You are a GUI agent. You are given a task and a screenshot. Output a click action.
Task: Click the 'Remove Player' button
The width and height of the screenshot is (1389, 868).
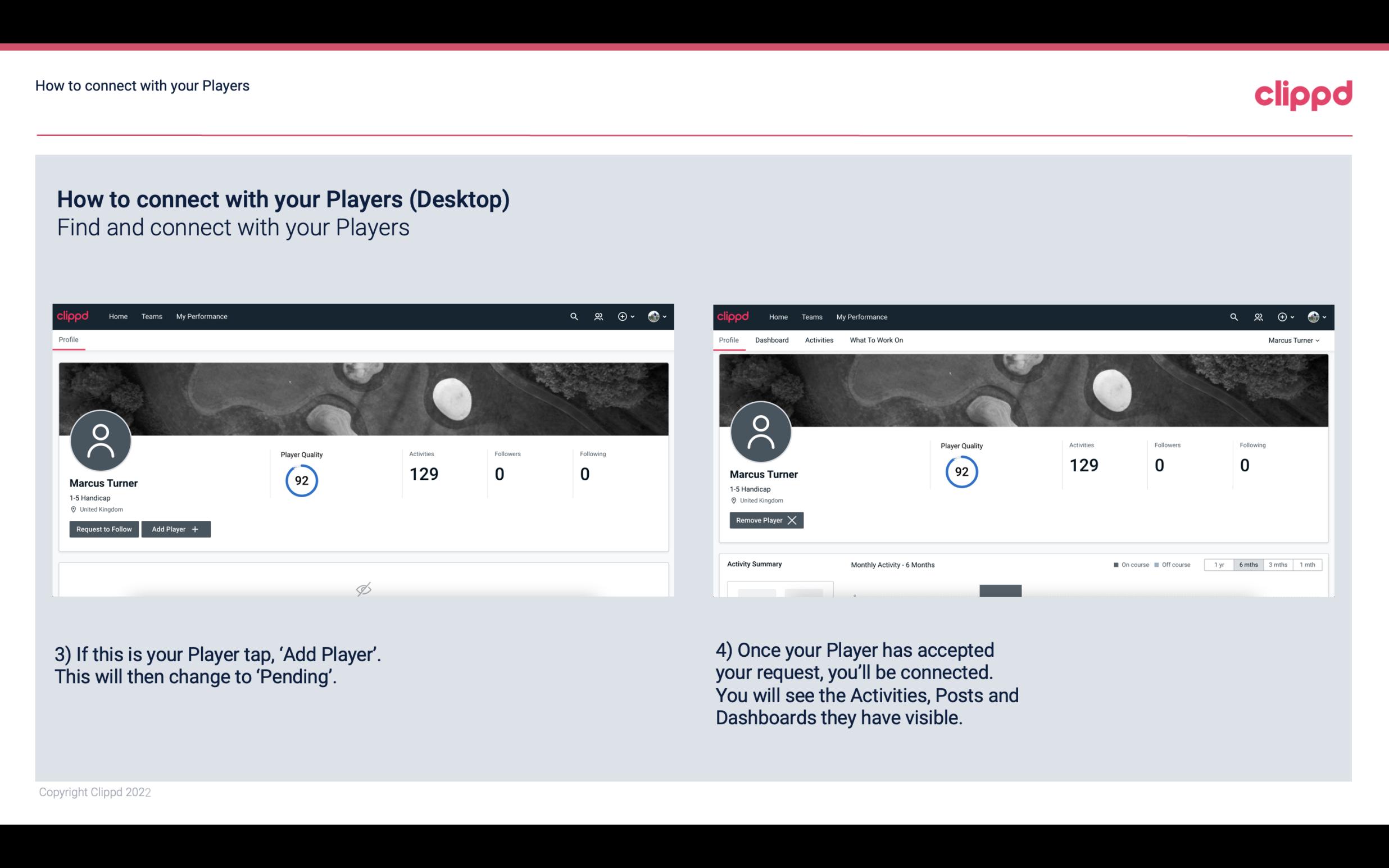(765, 520)
